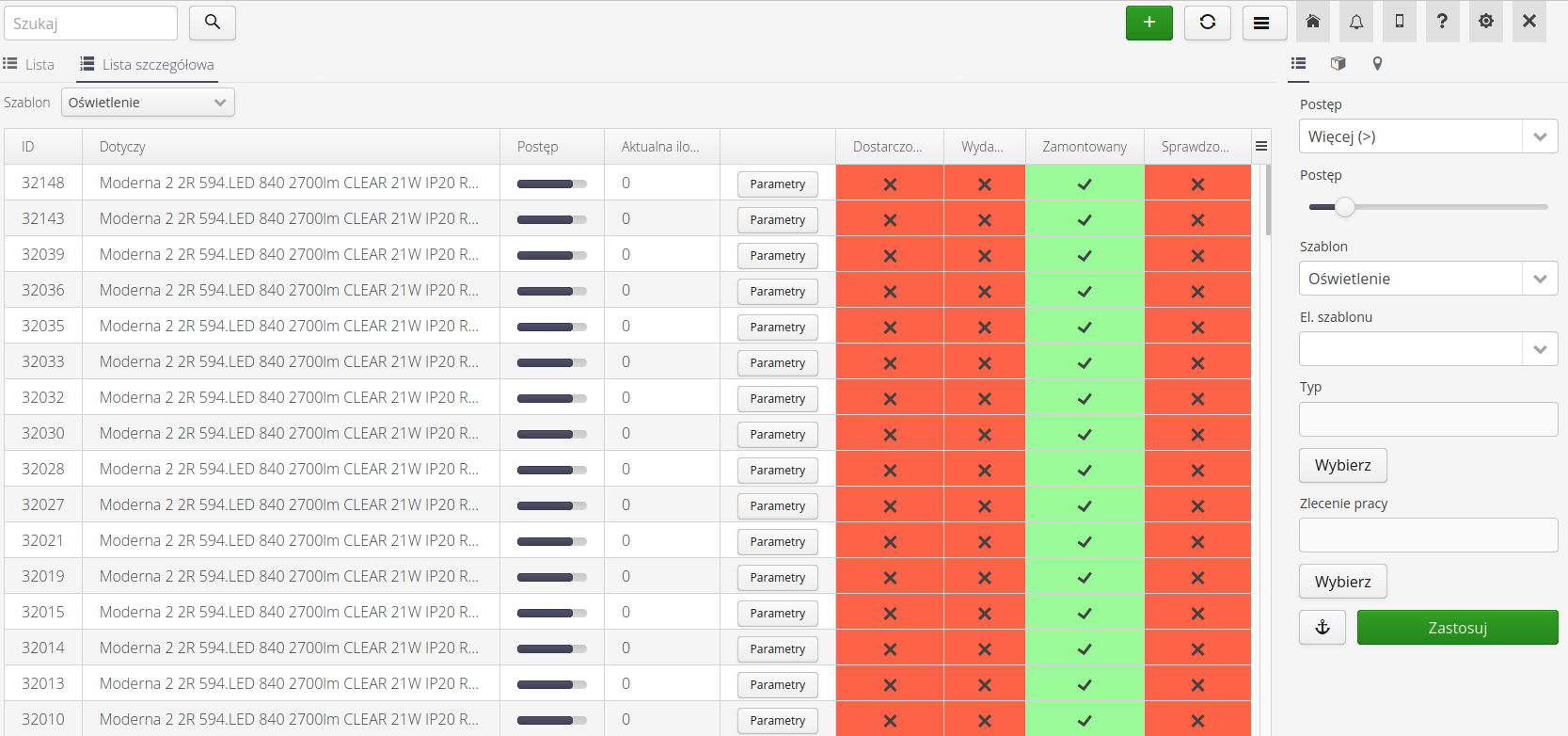This screenshot has height=736, width=1568.
Task: Toggle Dostarczono status for row 32143
Action: click(890, 219)
